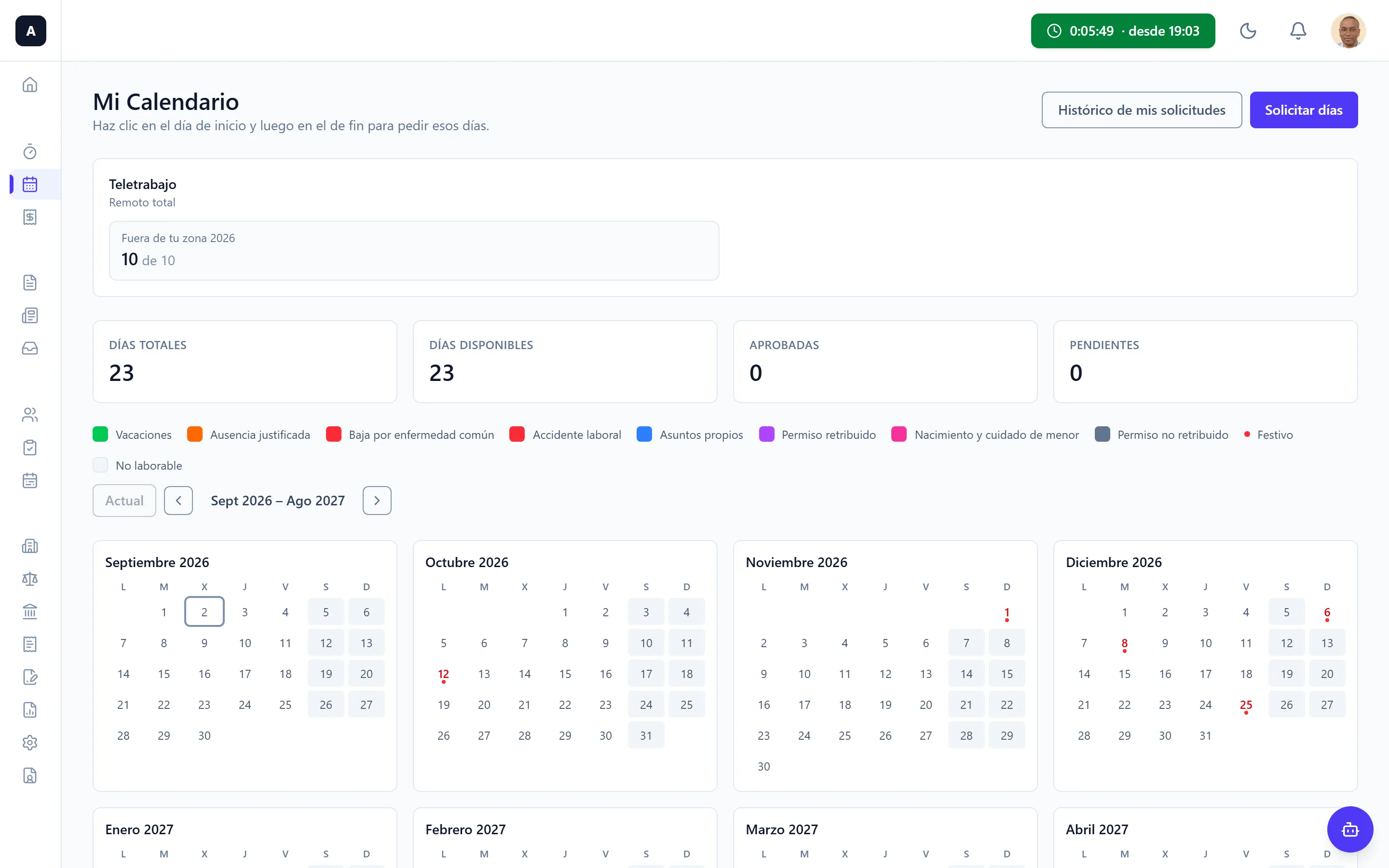This screenshot has height=868, width=1389.
Task: Click the No laborable legend swatch
Action: (x=100, y=465)
